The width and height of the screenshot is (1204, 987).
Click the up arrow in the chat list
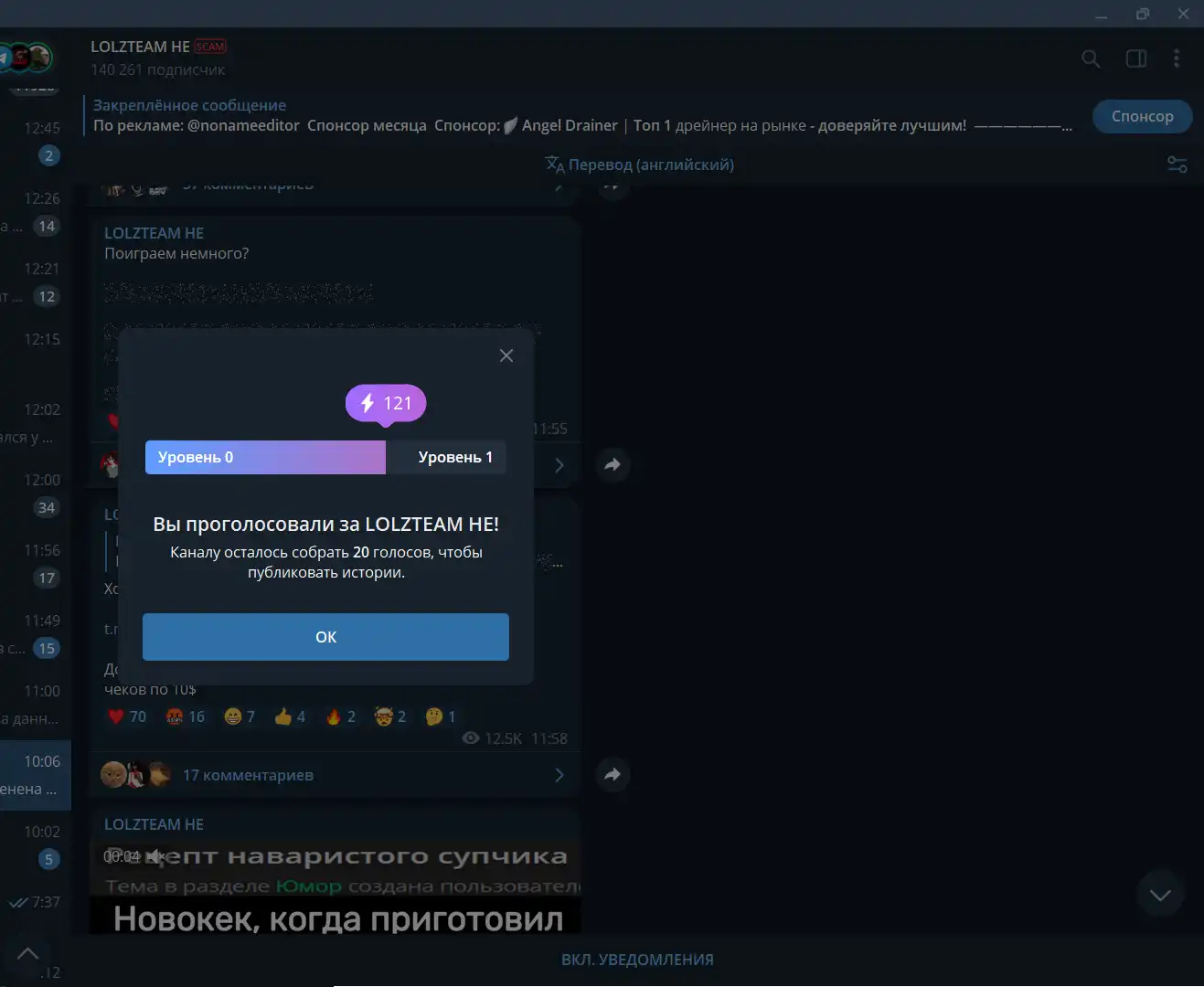(27, 953)
